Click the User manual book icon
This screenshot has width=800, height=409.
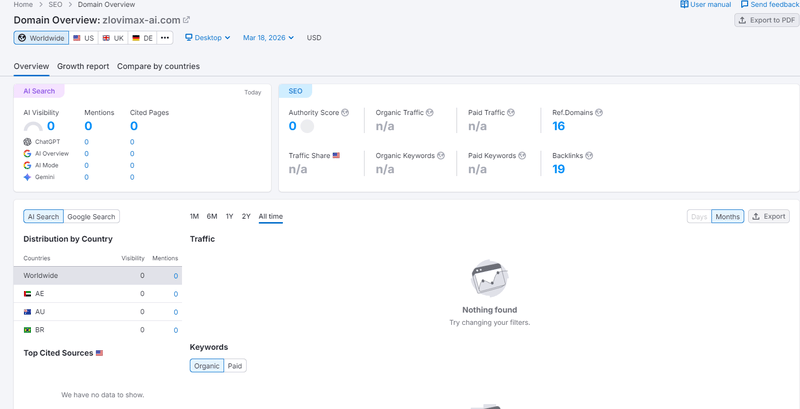pos(684,5)
